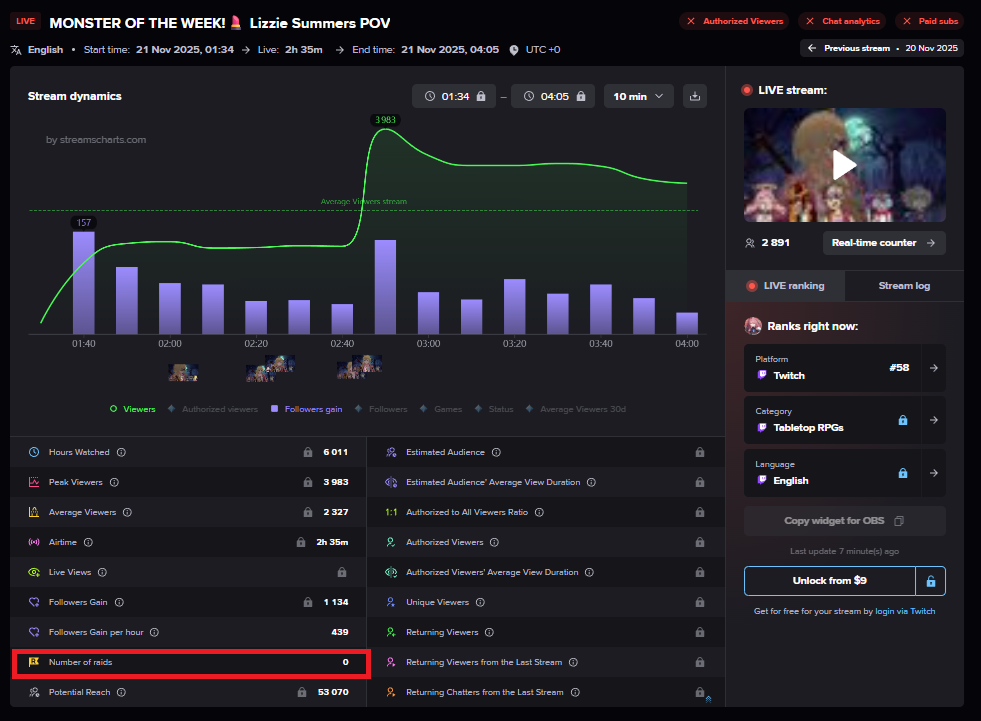Click the 6 011 Hours Watched value
This screenshot has width=981, height=721.
click(x=336, y=452)
